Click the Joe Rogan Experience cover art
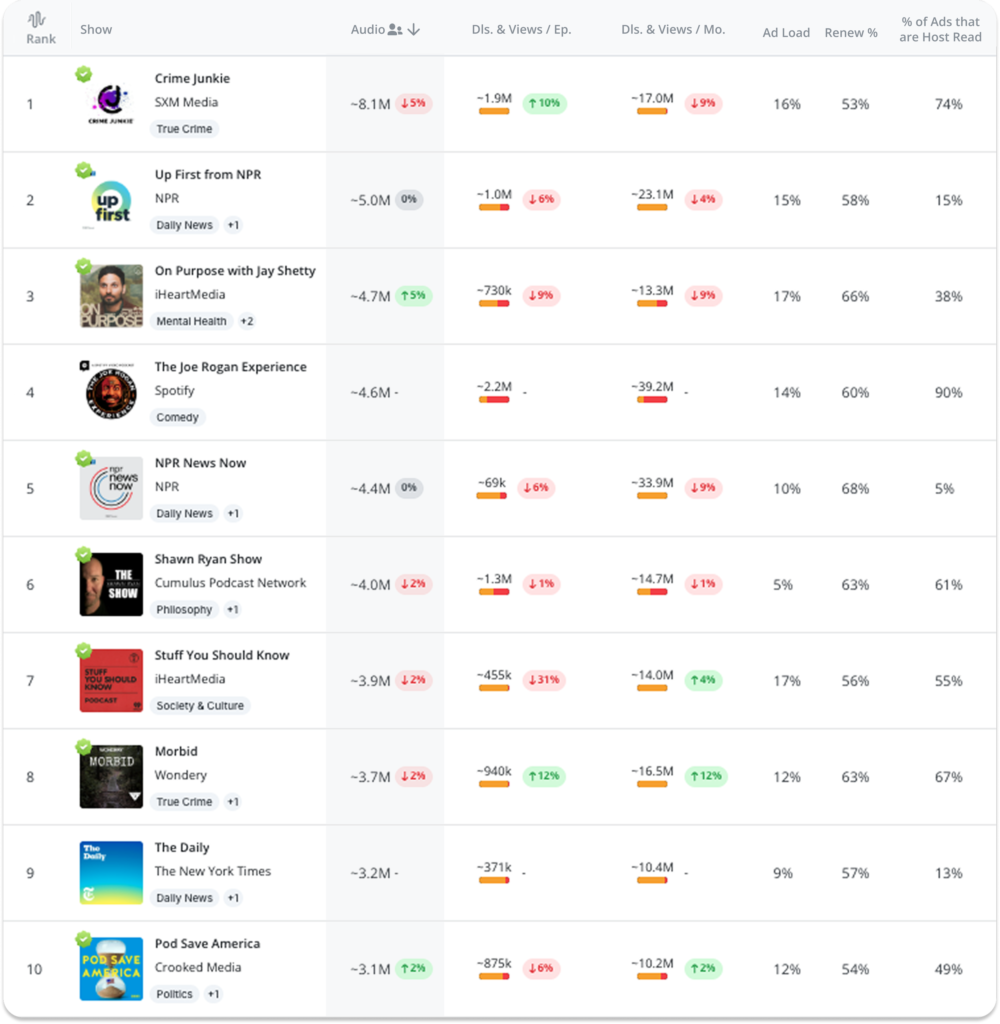This screenshot has width=1000, height=1024. click(x=111, y=392)
